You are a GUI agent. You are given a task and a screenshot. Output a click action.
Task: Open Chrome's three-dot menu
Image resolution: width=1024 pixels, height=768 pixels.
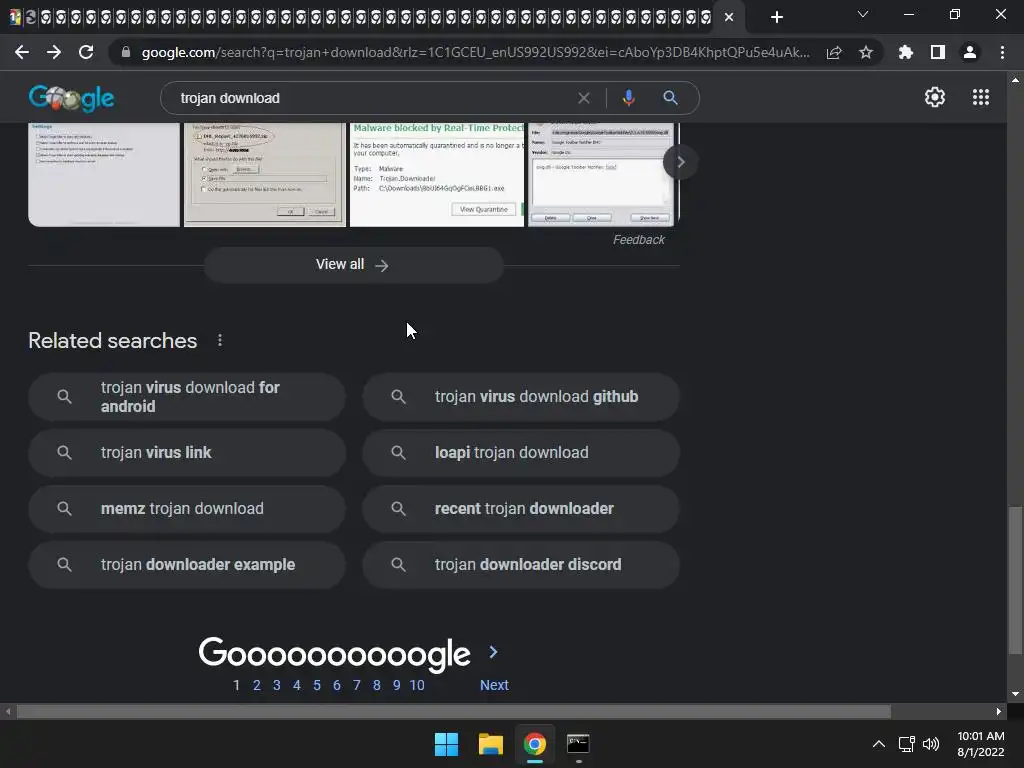click(x=1002, y=52)
